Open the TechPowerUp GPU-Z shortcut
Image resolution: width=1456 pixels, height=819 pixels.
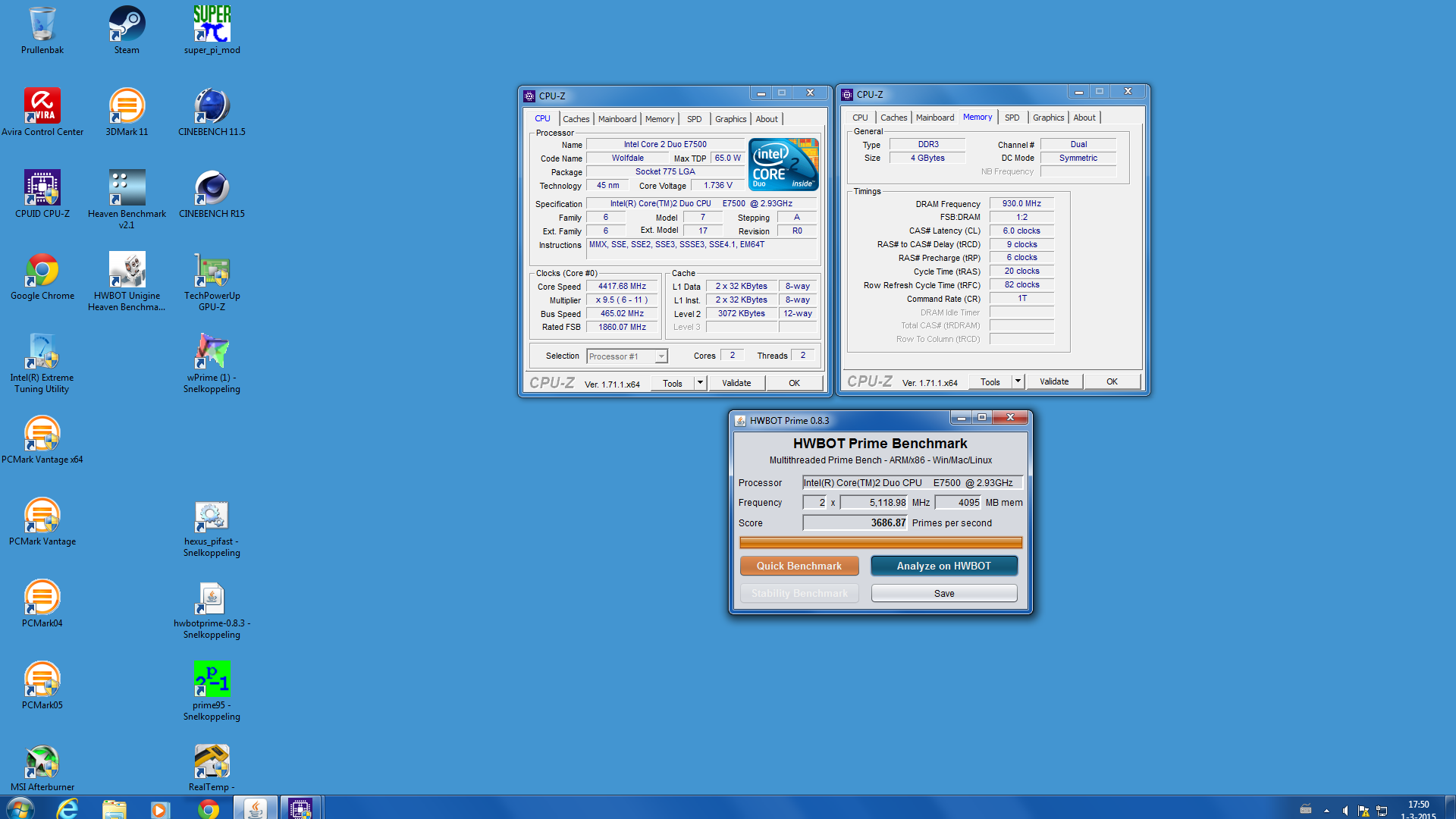tap(212, 281)
